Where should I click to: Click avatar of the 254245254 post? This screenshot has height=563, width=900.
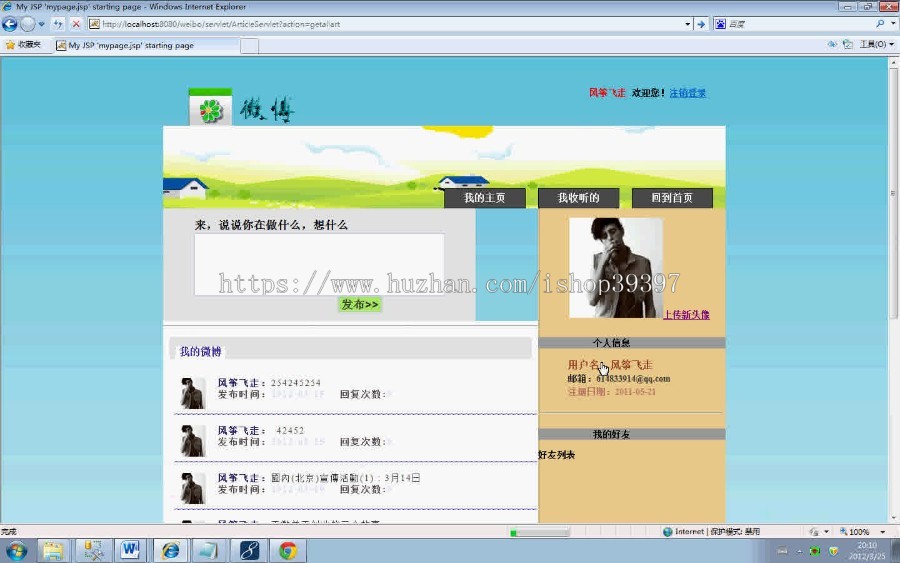193,393
